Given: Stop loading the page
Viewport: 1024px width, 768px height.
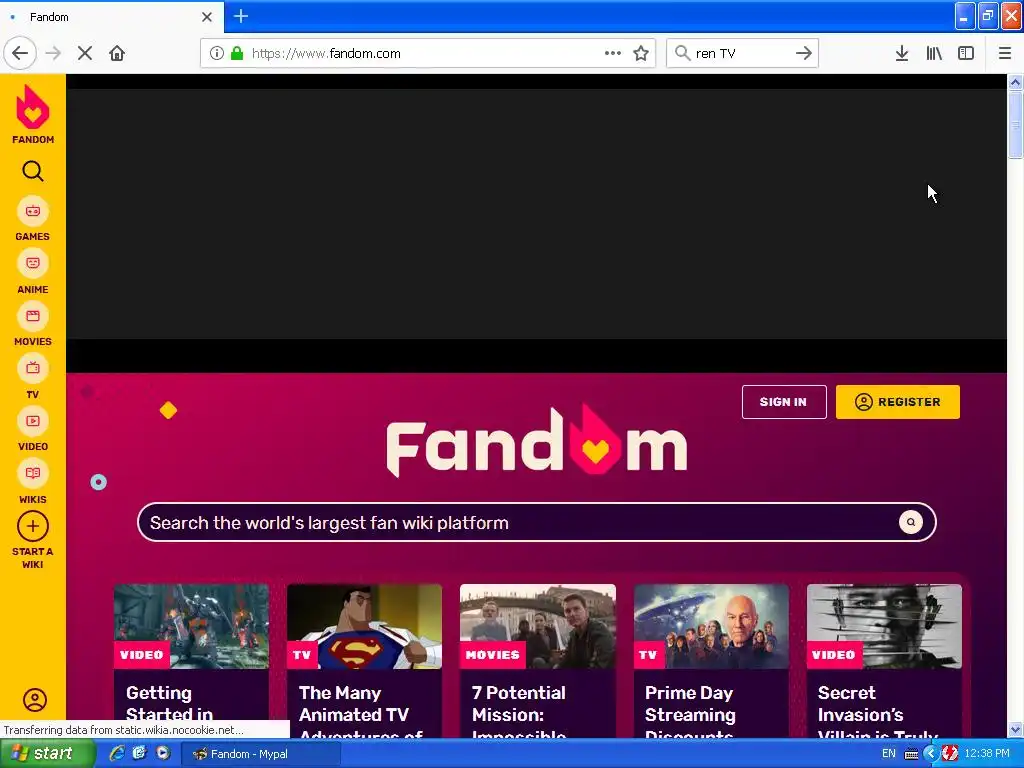Looking at the screenshot, I should point(85,54).
